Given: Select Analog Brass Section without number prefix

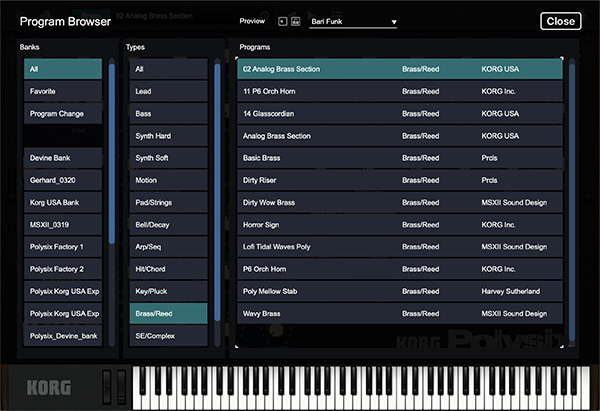Looking at the screenshot, I should (400, 135).
